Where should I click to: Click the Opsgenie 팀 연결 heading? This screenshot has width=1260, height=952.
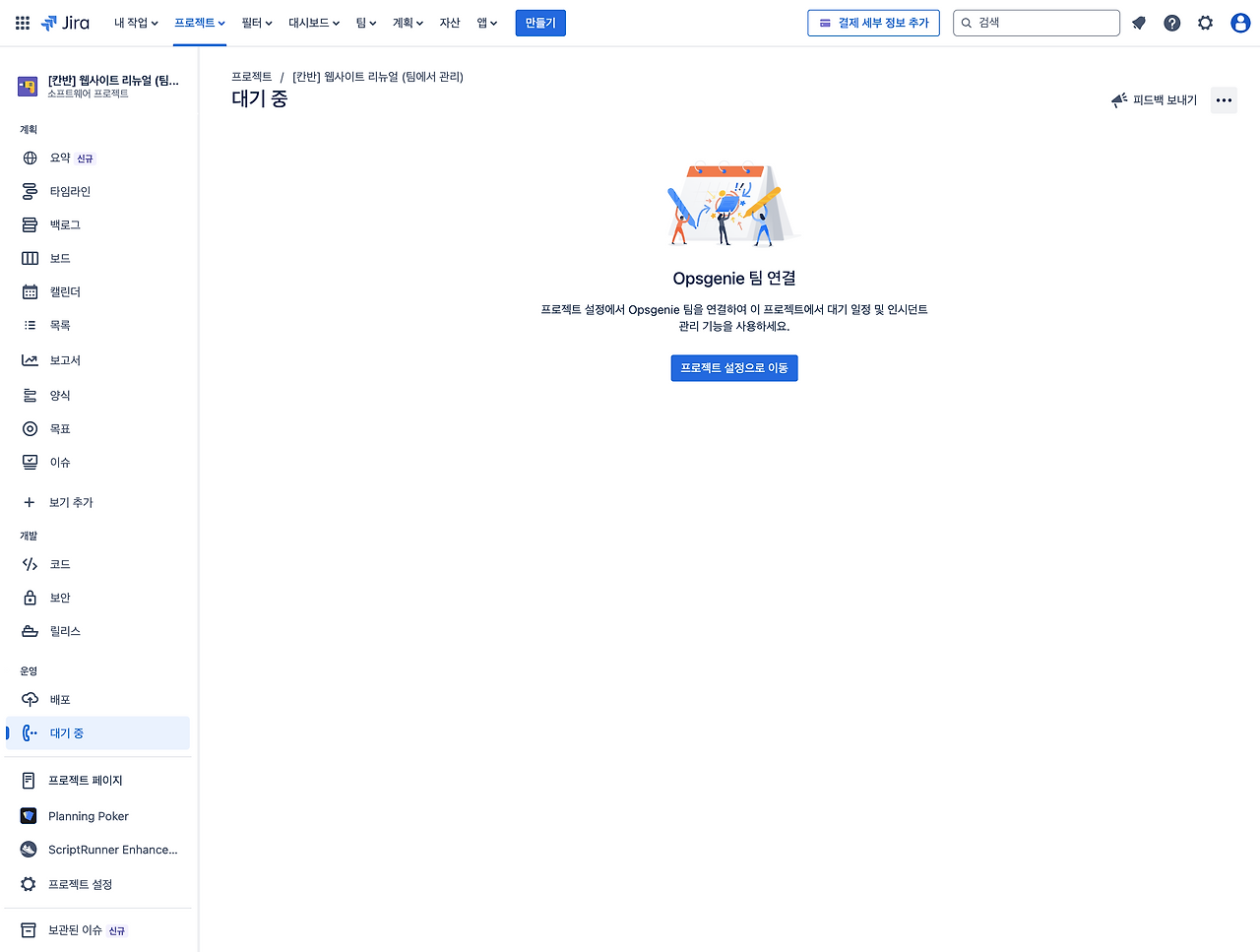click(734, 279)
